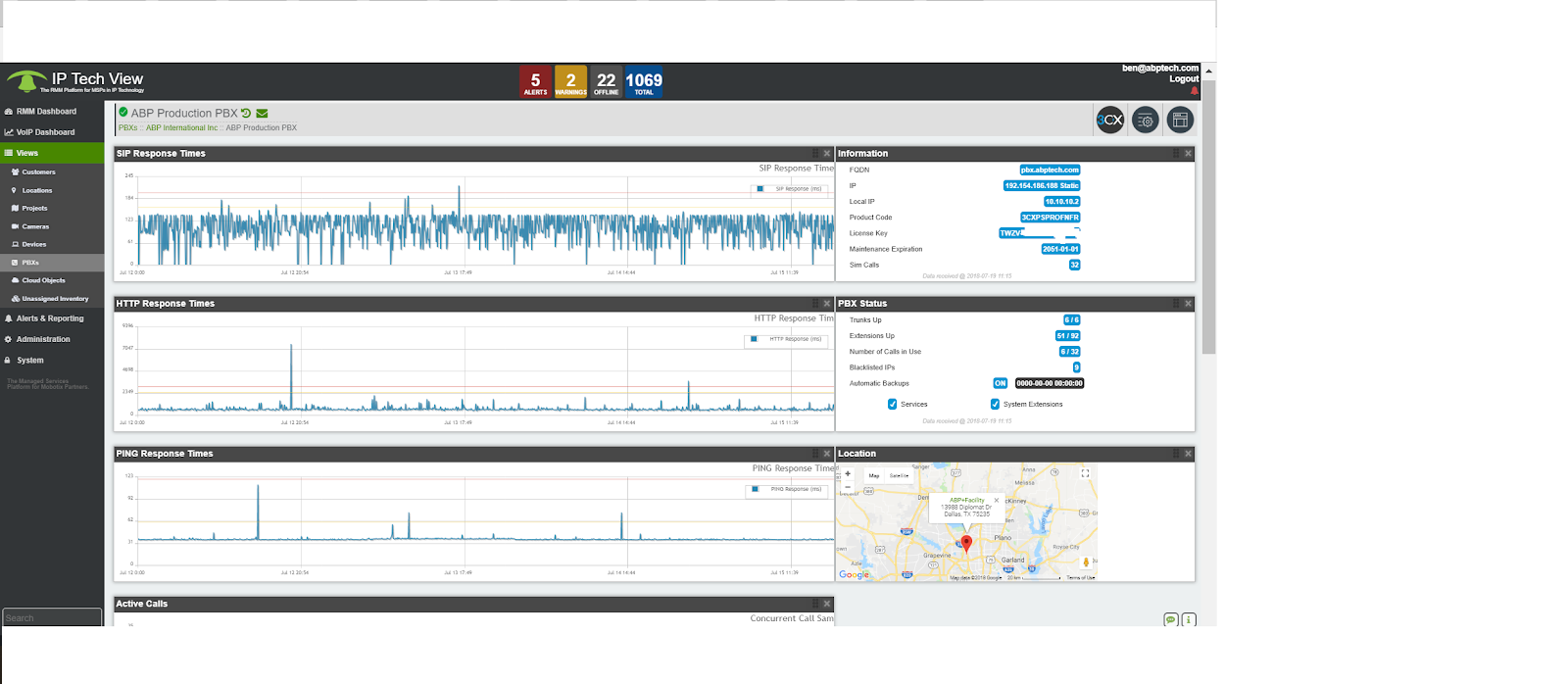Close the SIP Response Times panel
The image size is (1568, 684).
pos(827,153)
